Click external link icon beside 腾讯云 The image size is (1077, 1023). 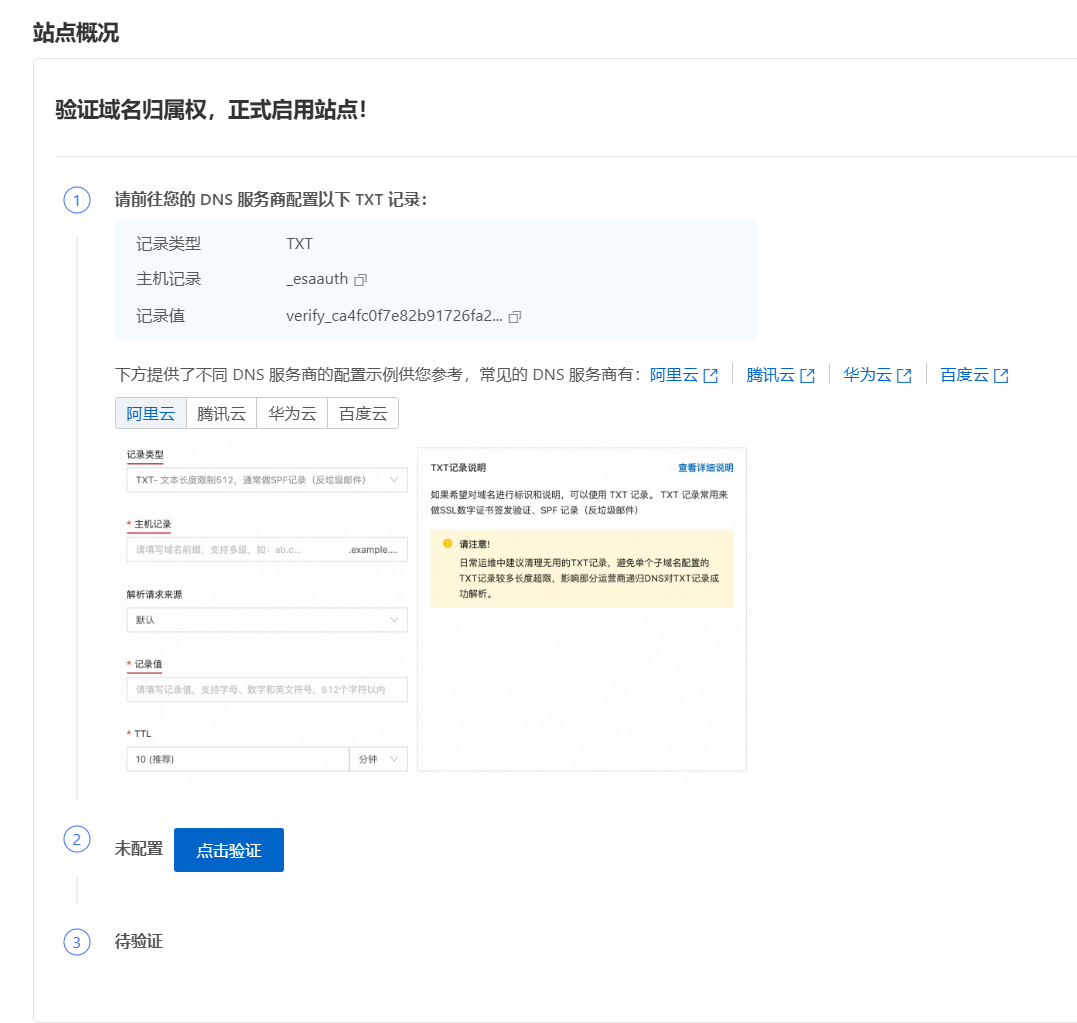(x=808, y=376)
